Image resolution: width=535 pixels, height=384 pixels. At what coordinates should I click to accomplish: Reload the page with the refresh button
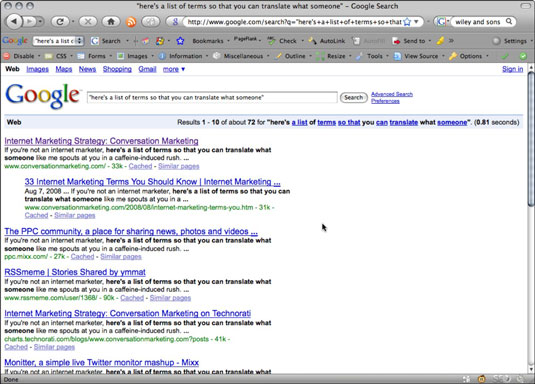(60, 22)
